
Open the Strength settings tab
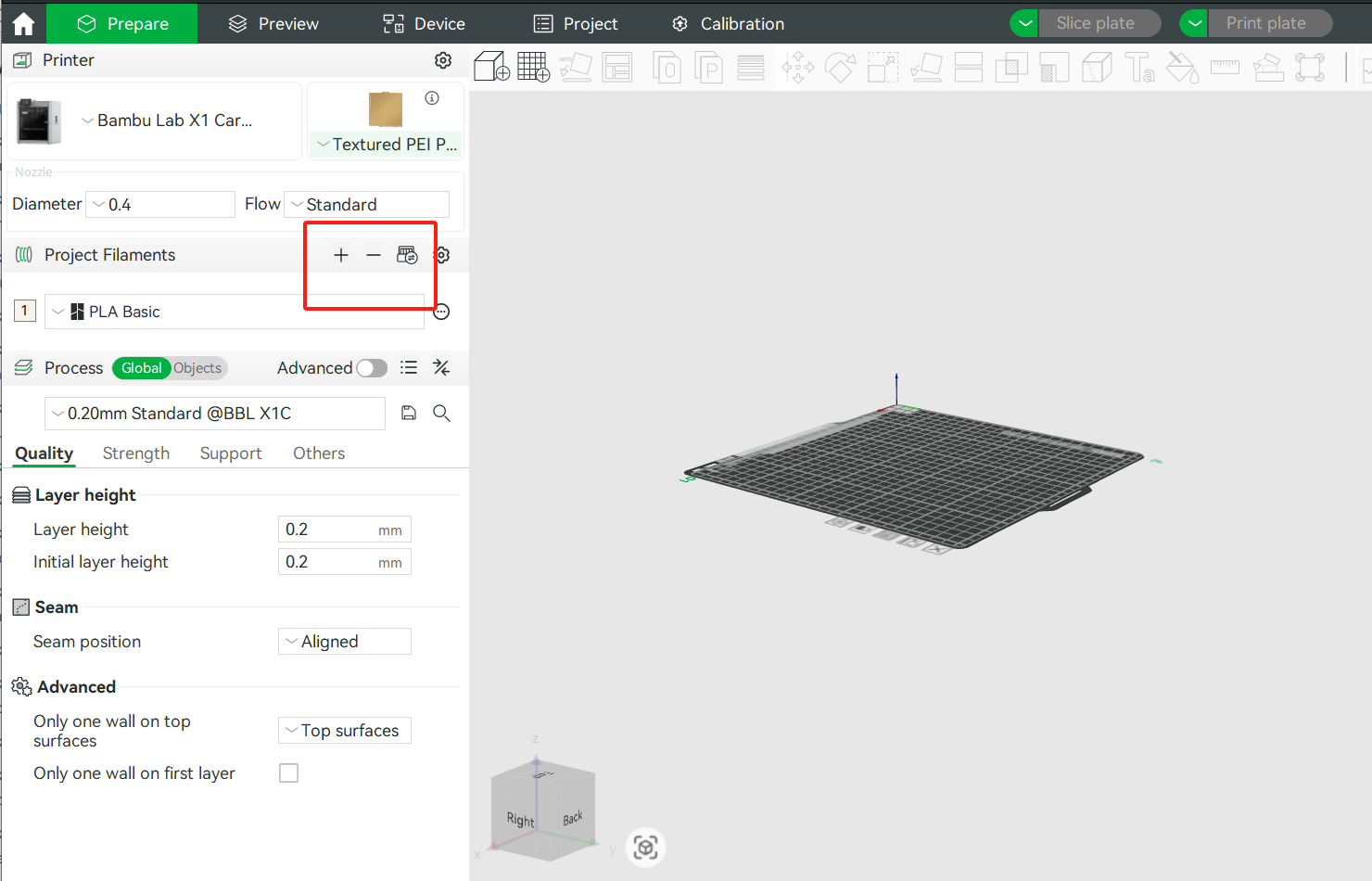coord(136,453)
